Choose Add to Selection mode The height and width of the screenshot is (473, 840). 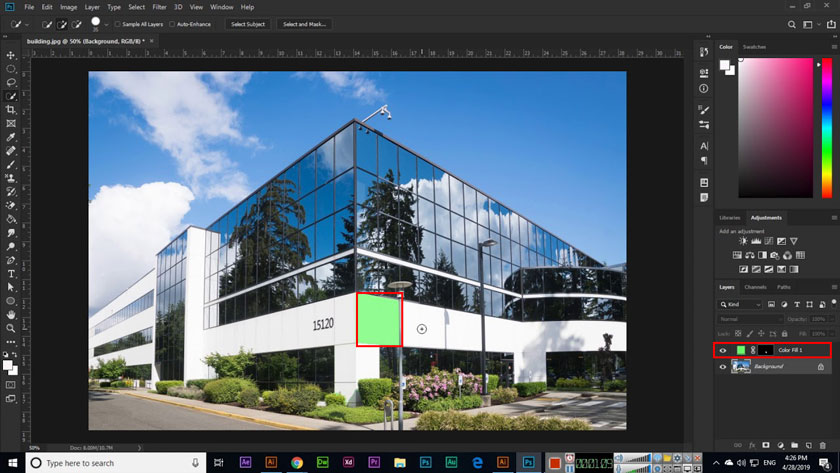[62, 24]
